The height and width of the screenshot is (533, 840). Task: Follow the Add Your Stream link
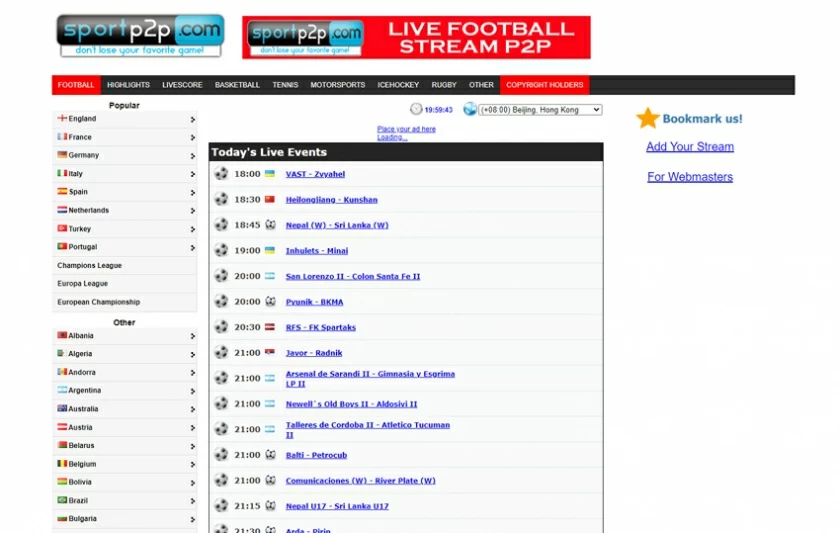tap(690, 146)
